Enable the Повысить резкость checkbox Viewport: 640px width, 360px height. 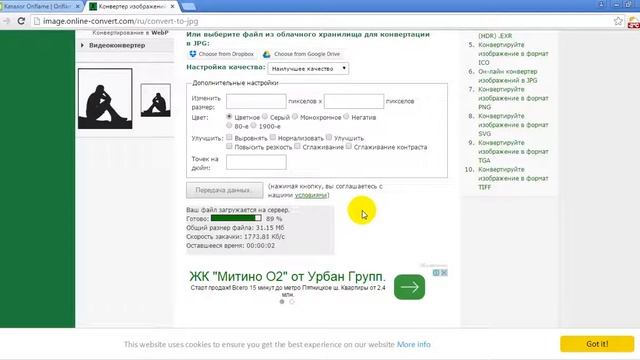229,146
